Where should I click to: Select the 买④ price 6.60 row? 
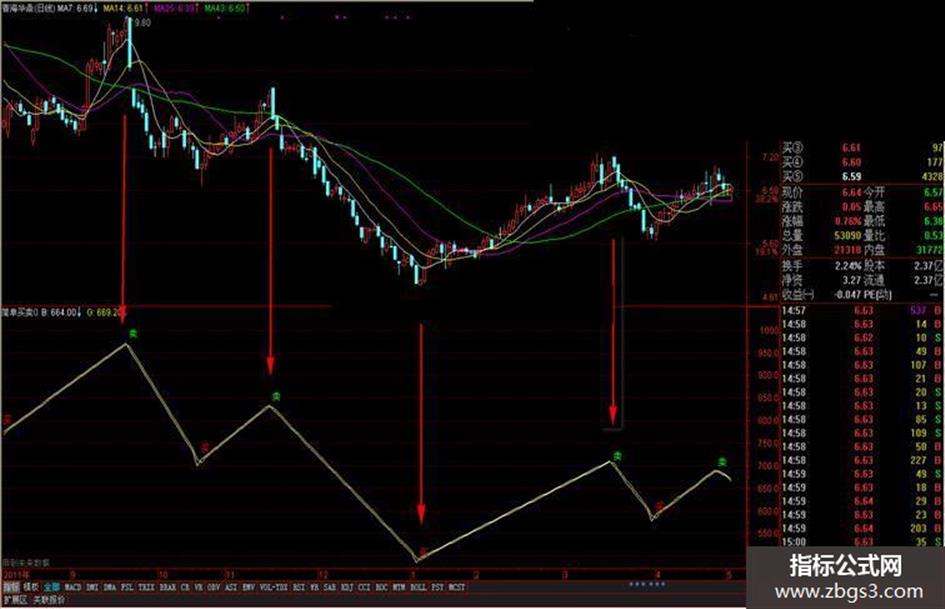(862, 162)
